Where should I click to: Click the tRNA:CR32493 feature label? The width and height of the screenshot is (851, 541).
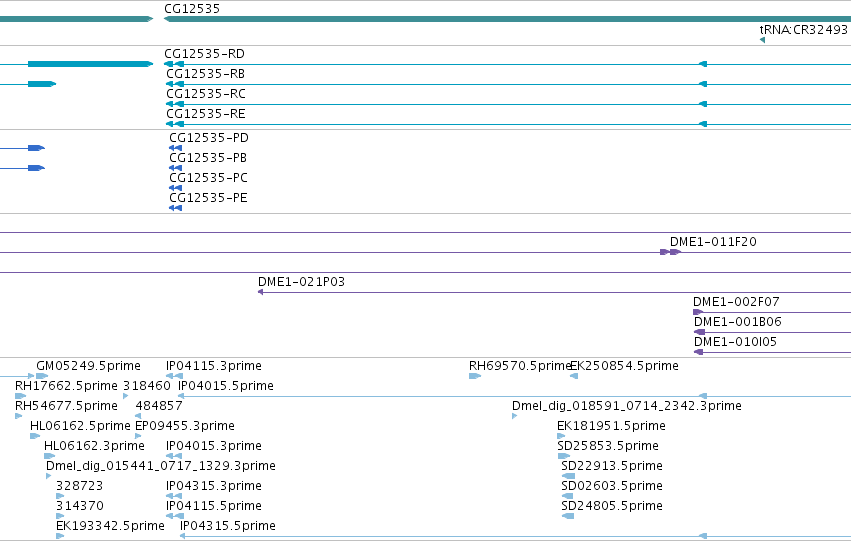(x=803, y=29)
